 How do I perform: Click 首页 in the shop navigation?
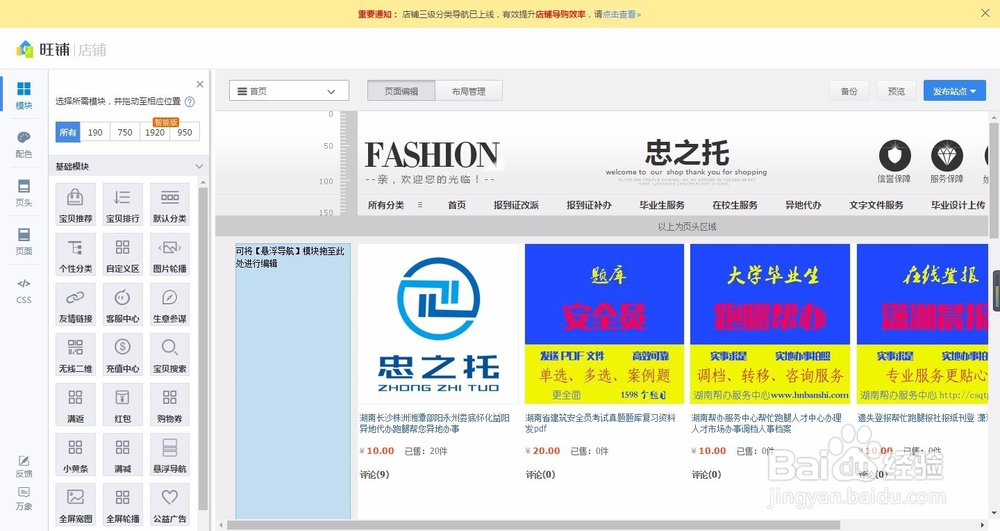457,205
